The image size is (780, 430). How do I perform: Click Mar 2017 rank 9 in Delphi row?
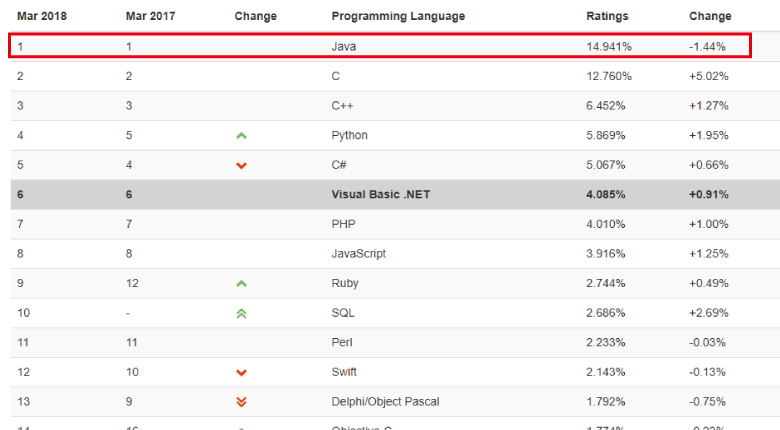click(129, 402)
